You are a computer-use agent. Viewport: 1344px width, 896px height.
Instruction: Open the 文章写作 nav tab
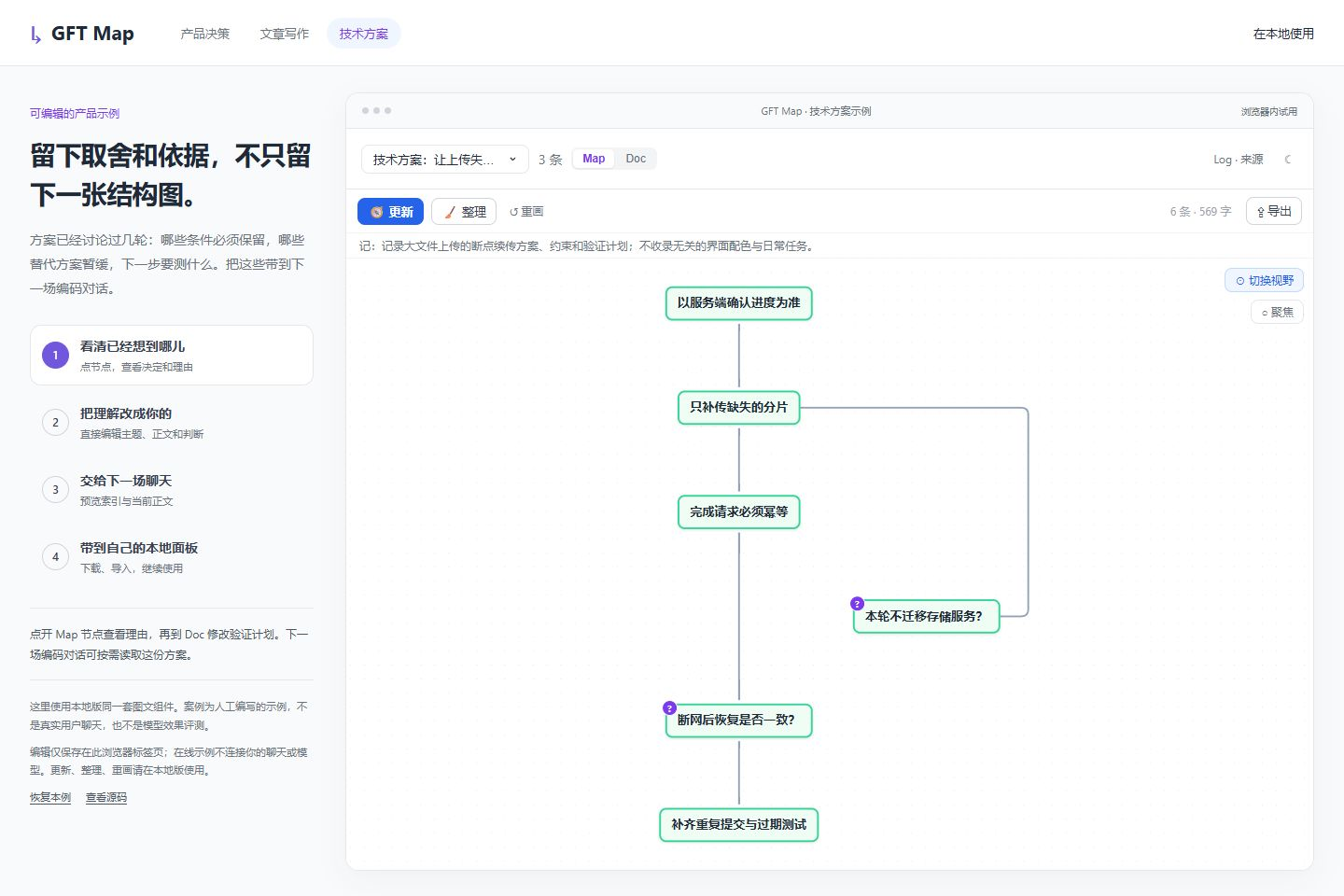coord(285,34)
